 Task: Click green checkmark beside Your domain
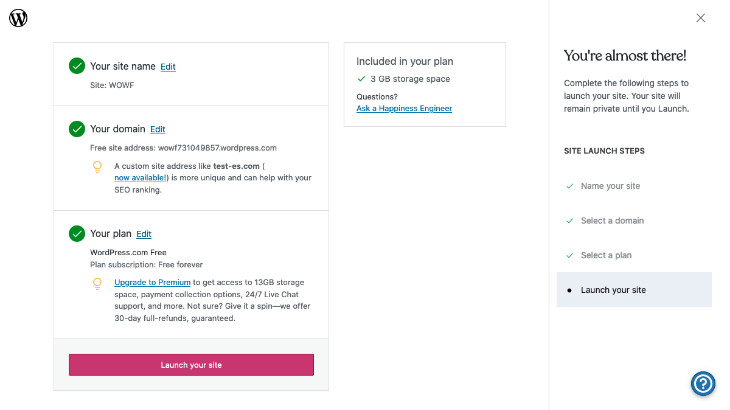tap(77, 129)
